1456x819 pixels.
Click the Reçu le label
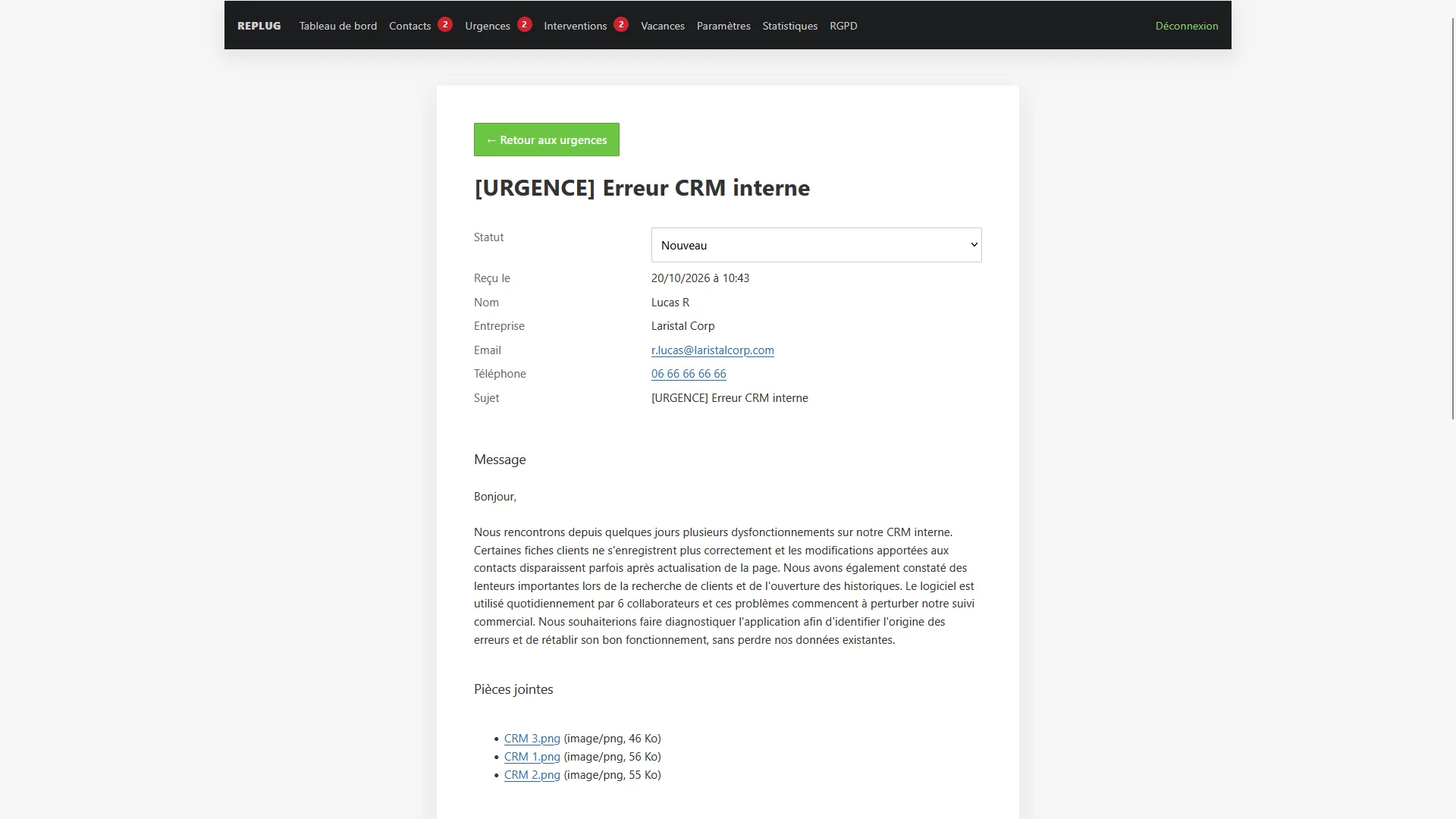(491, 278)
